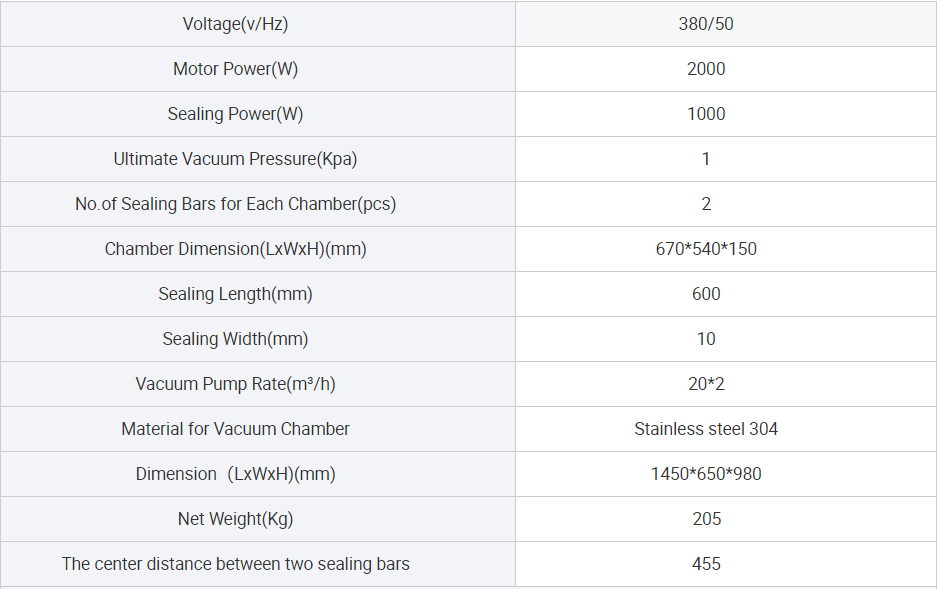938x589 pixels.
Task: Select the 670*540*150 chamber dimension value
Action: [706, 249]
